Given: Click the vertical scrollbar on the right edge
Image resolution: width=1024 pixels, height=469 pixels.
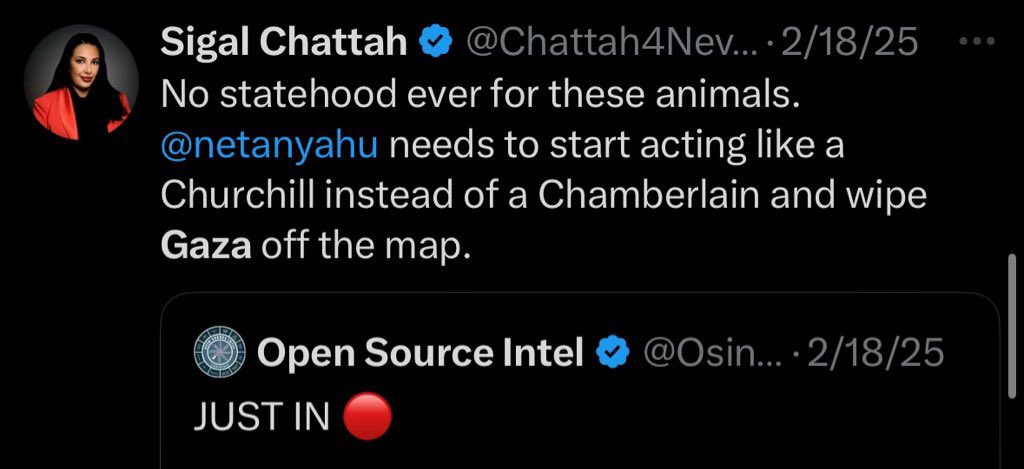Looking at the screenshot, I should [x=1014, y=318].
